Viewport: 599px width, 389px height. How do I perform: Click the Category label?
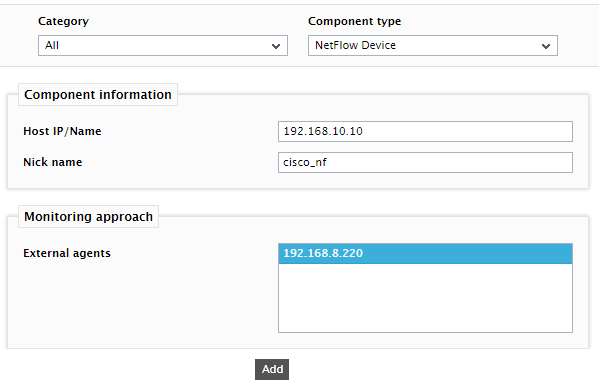tap(63, 21)
